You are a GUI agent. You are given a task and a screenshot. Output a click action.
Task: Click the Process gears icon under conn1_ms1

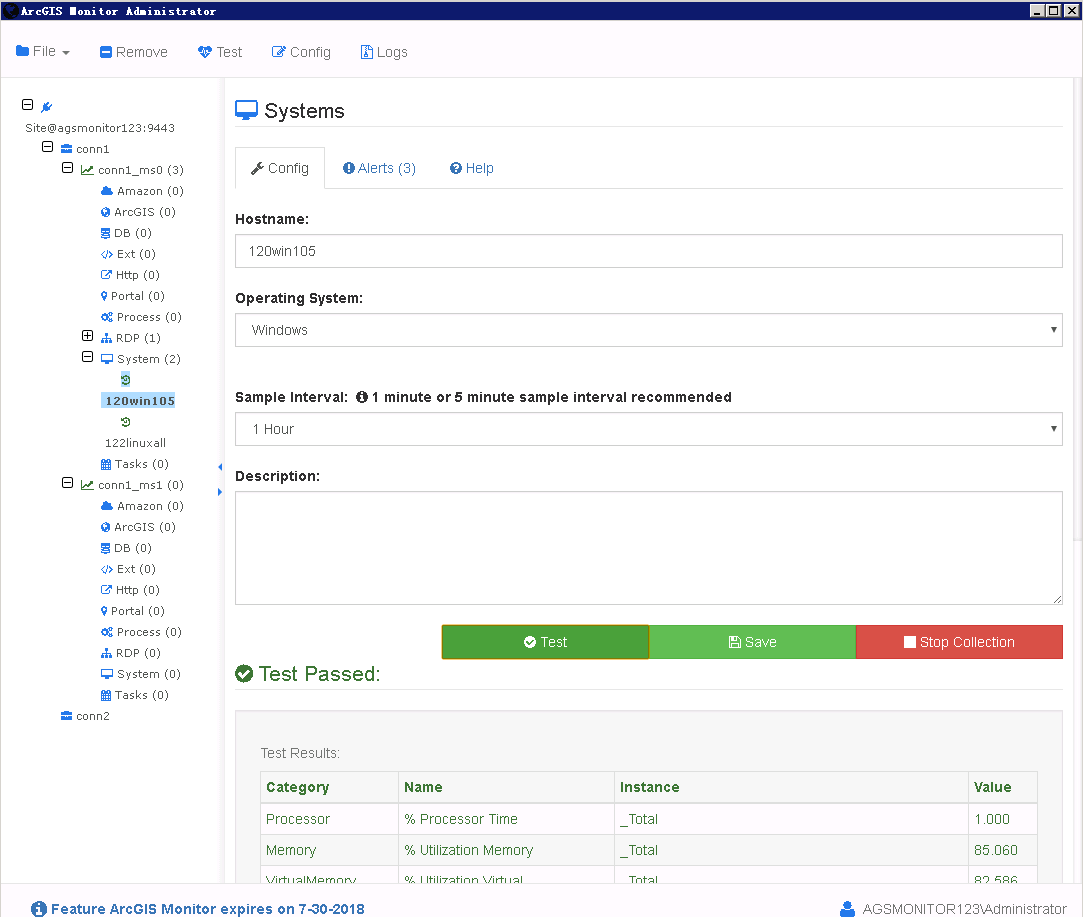[x=107, y=632]
